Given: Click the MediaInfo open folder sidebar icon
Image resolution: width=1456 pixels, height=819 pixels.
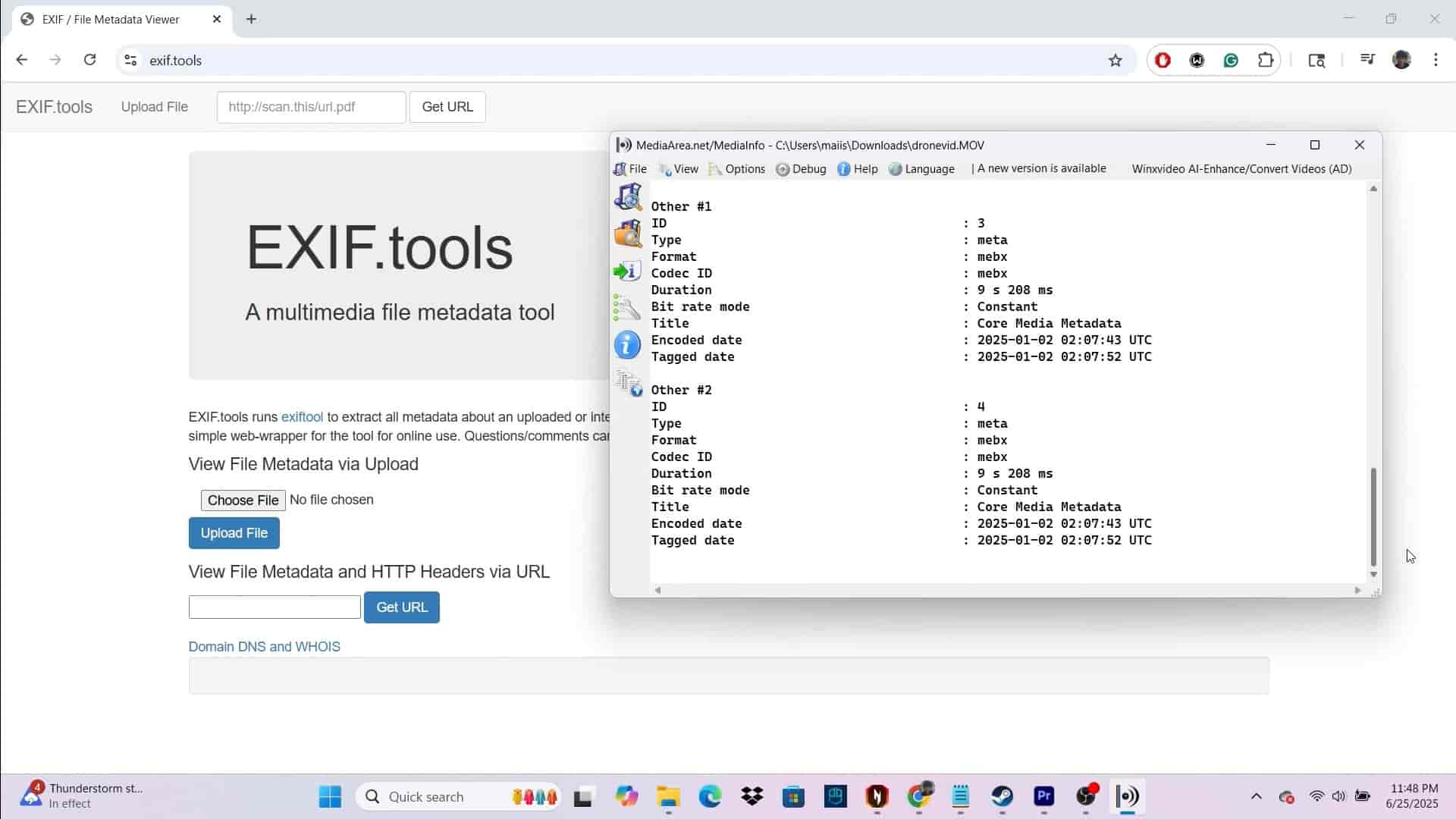Looking at the screenshot, I should [x=628, y=234].
